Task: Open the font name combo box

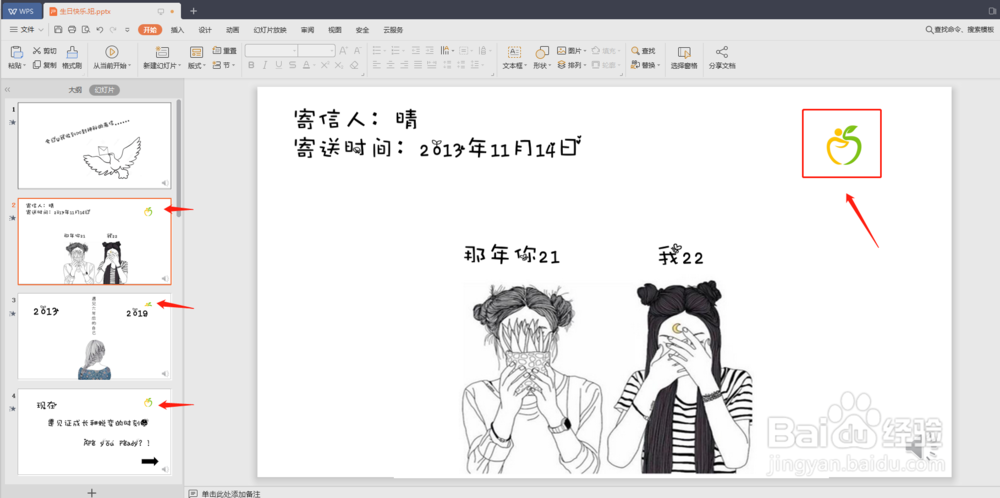Action: [271, 50]
